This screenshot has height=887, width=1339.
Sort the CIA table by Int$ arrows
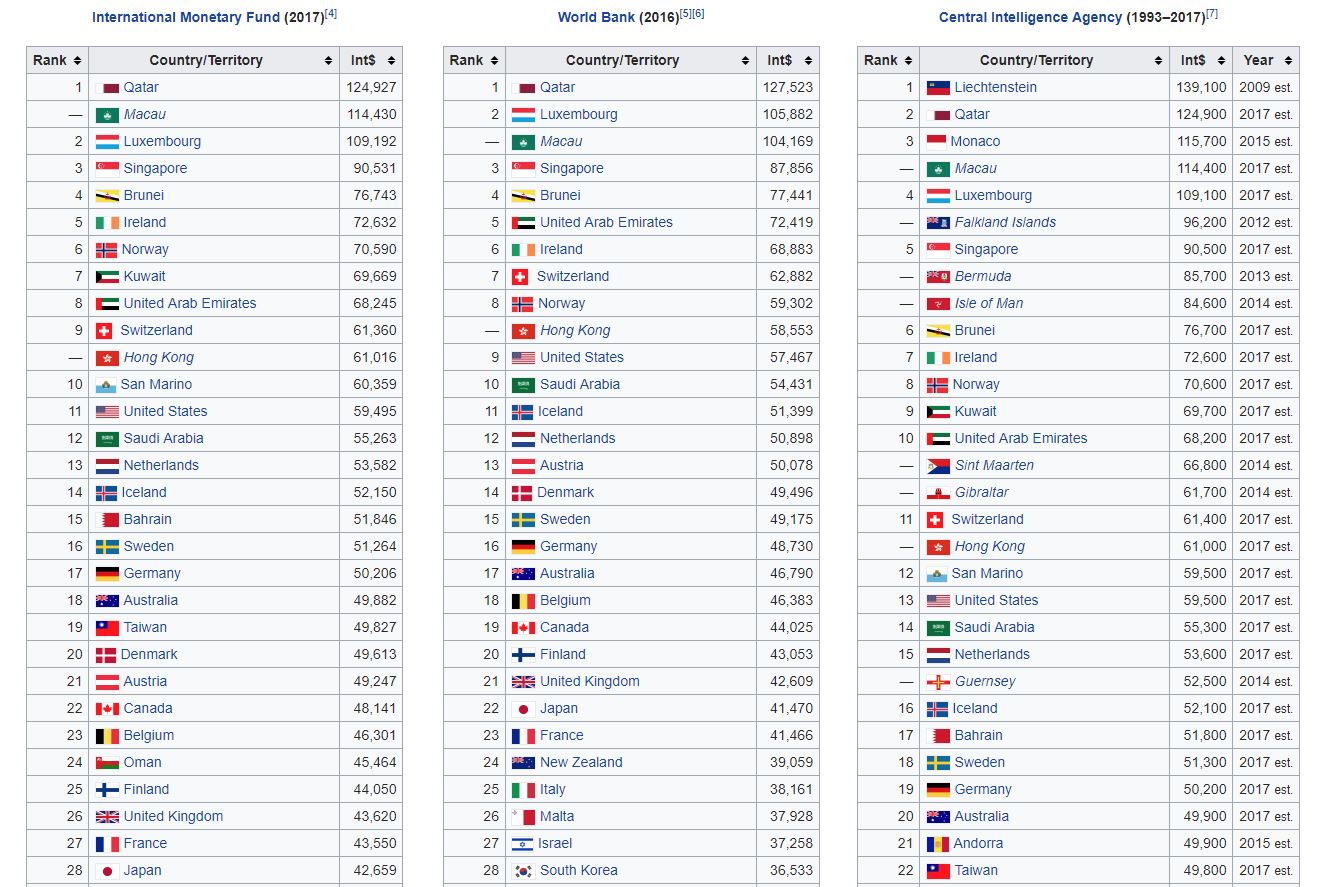[1221, 60]
